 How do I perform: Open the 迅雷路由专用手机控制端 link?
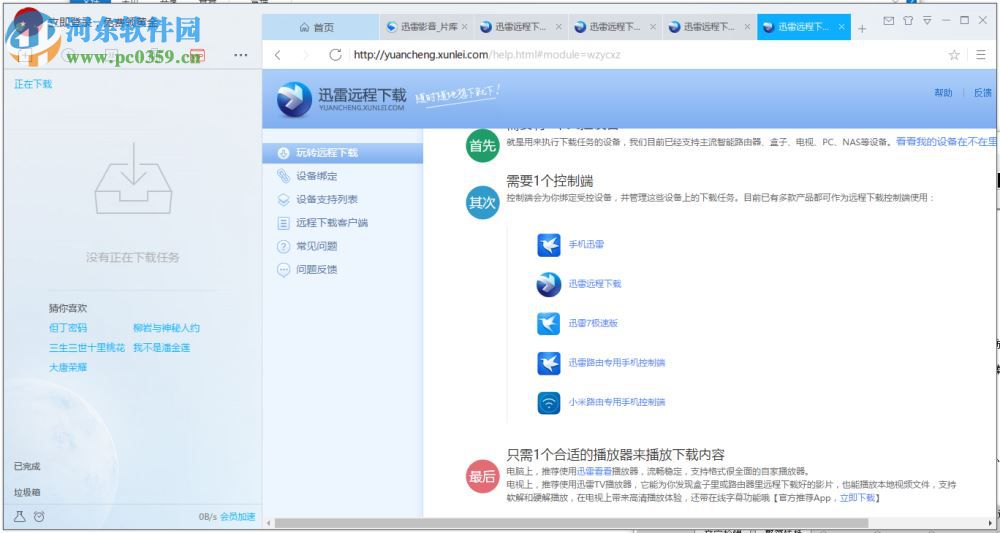coord(617,363)
